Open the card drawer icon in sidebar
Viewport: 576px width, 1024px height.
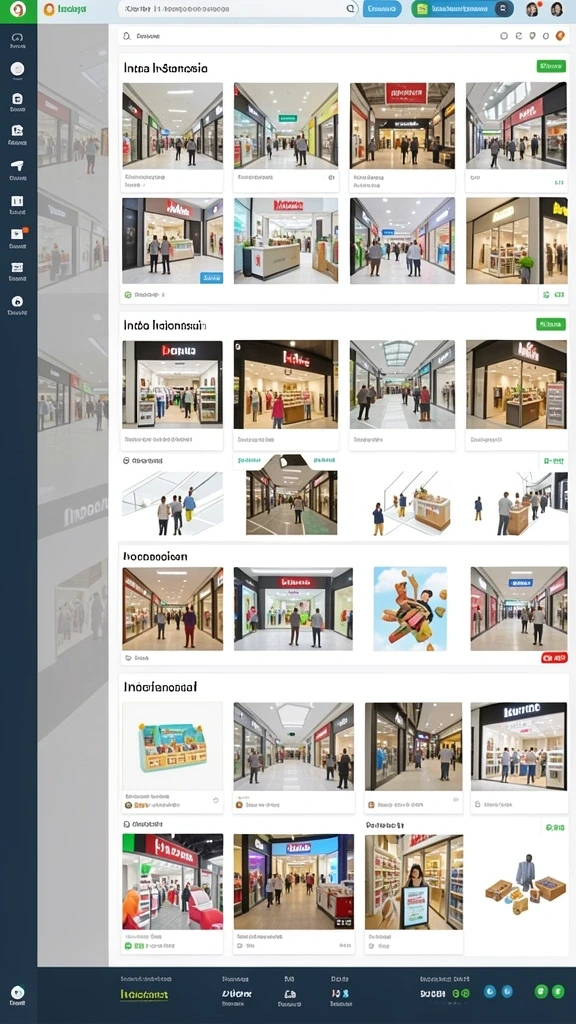coord(18,268)
